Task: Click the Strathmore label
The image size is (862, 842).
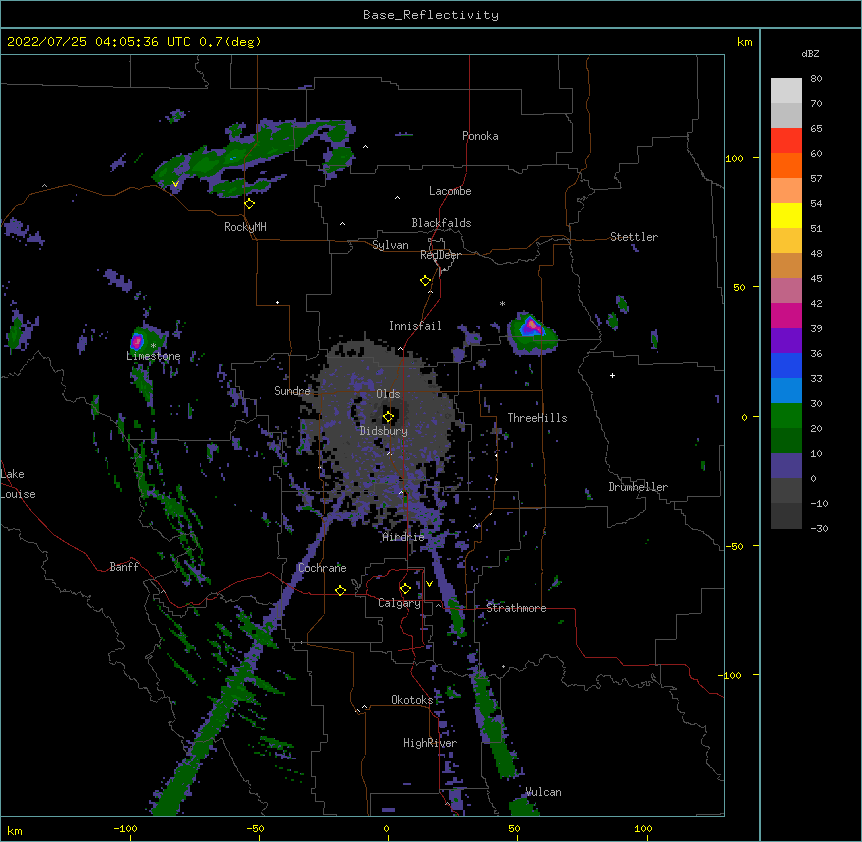Action: pyautogui.click(x=516, y=608)
